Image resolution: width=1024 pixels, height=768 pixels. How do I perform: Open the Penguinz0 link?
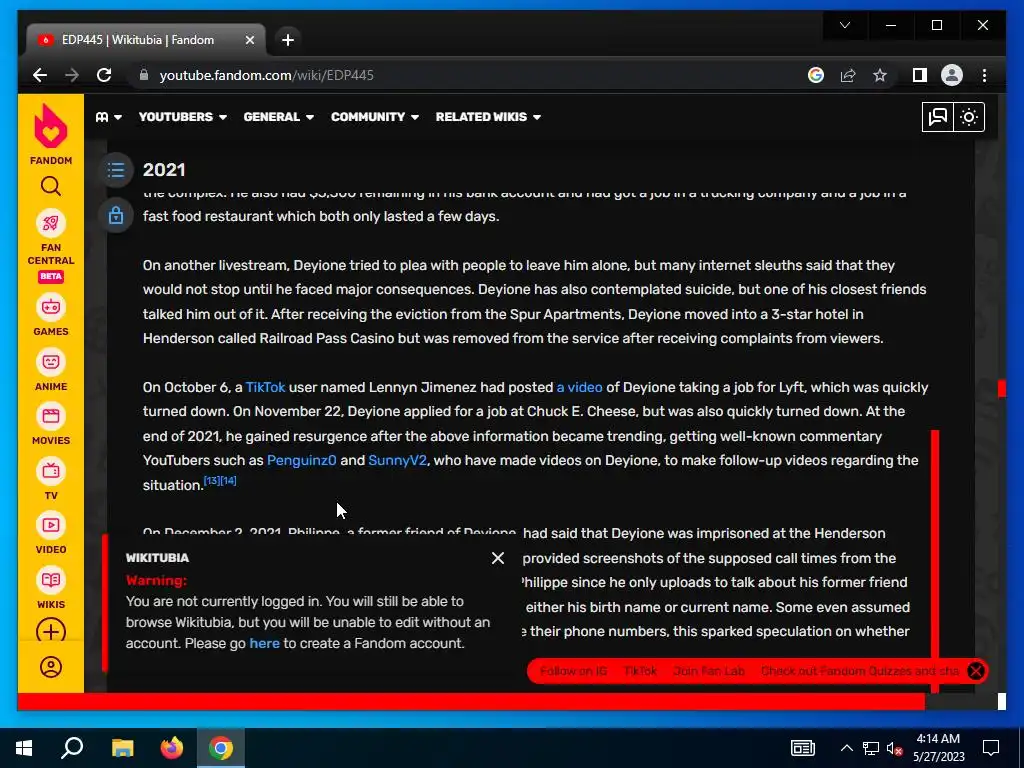click(x=302, y=460)
